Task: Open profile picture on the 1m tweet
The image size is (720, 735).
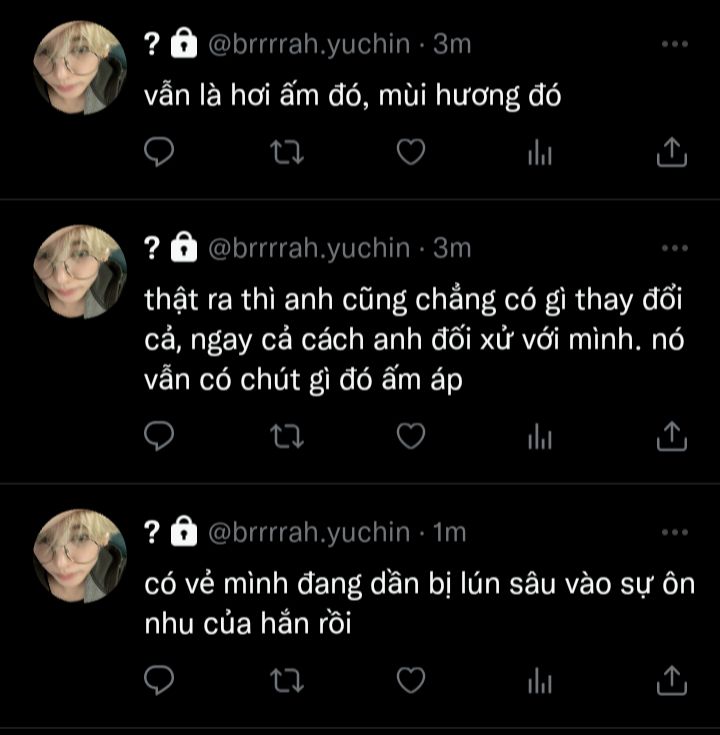Action: [80, 555]
